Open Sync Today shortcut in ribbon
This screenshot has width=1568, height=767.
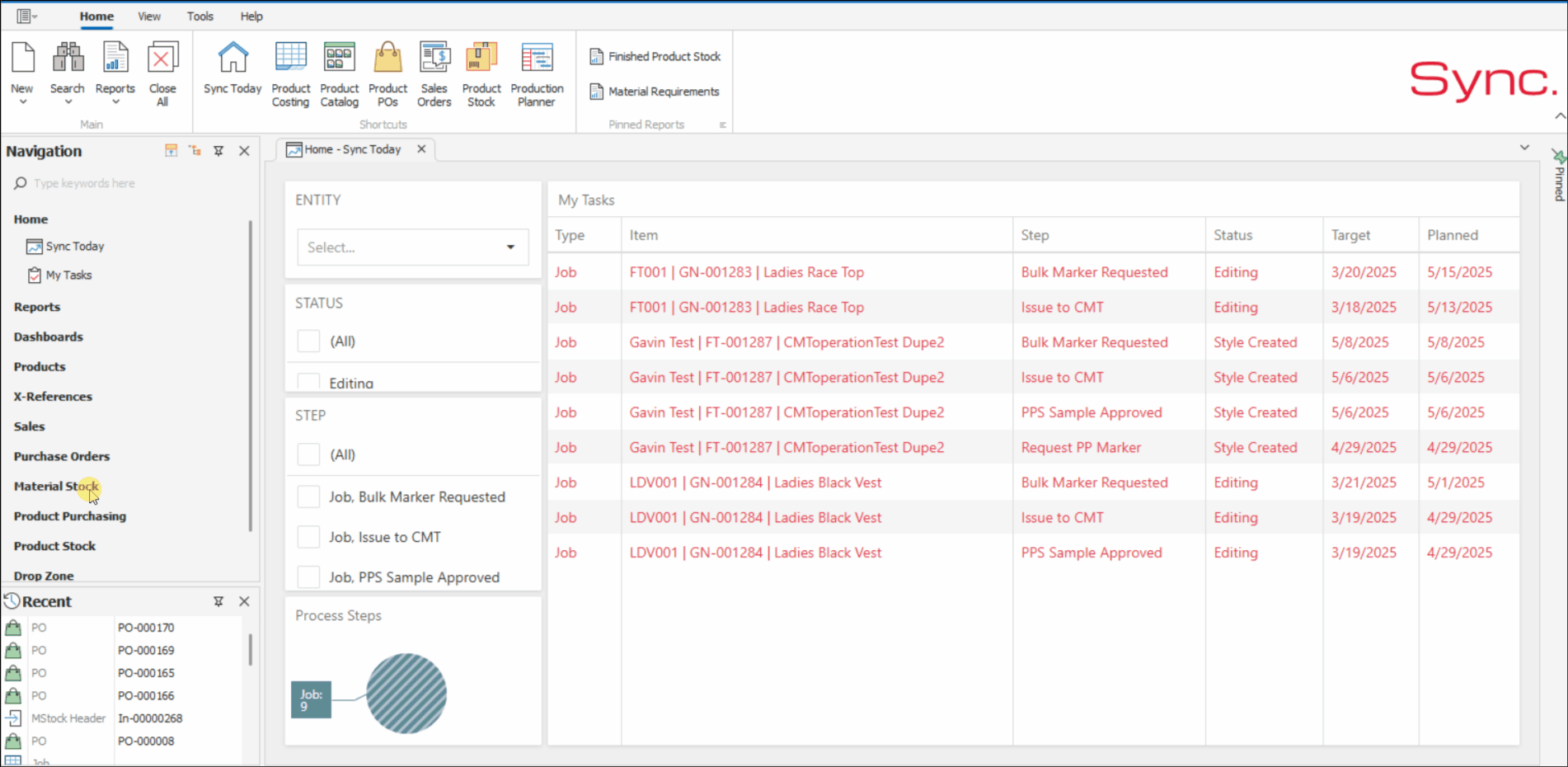(232, 68)
